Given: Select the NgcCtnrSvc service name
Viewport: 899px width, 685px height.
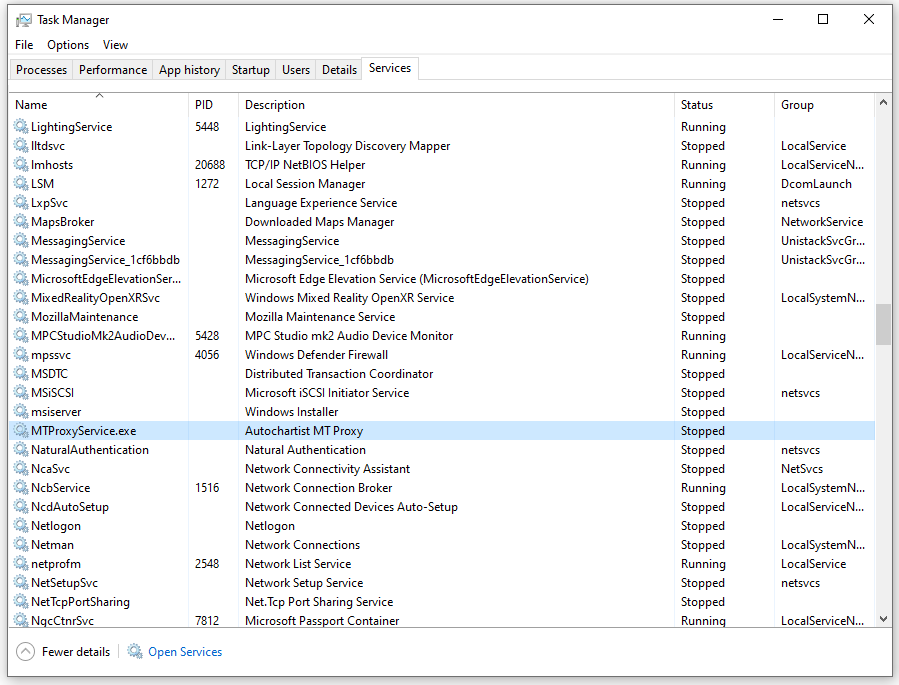Looking at the screenshot, I should point(62,620).
